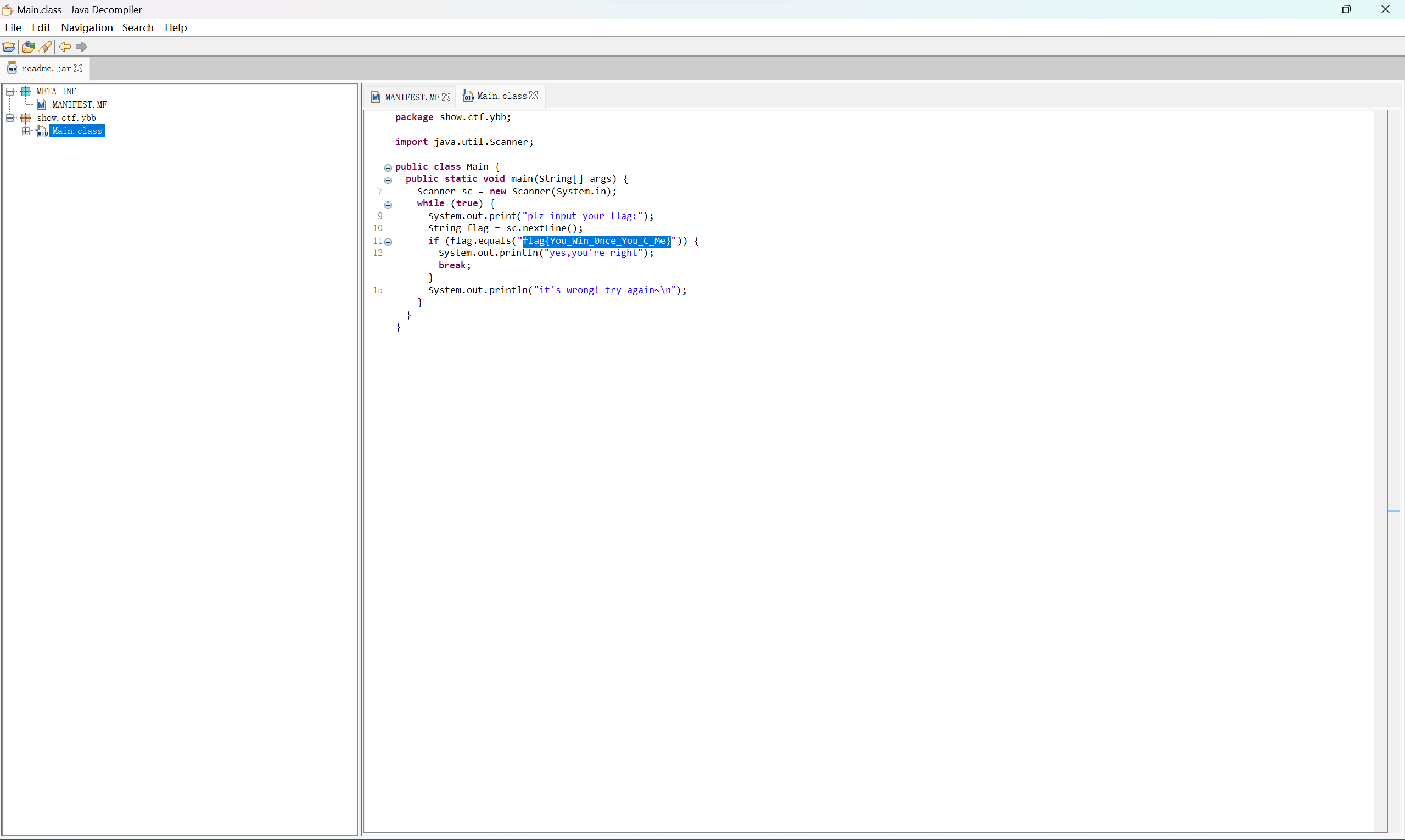The height and width of the screenshot is (840, 1405).
Task: Click the highlighted flag{You_Win_0nce_You_C_Me} string
Action: (x=596, y=241)
